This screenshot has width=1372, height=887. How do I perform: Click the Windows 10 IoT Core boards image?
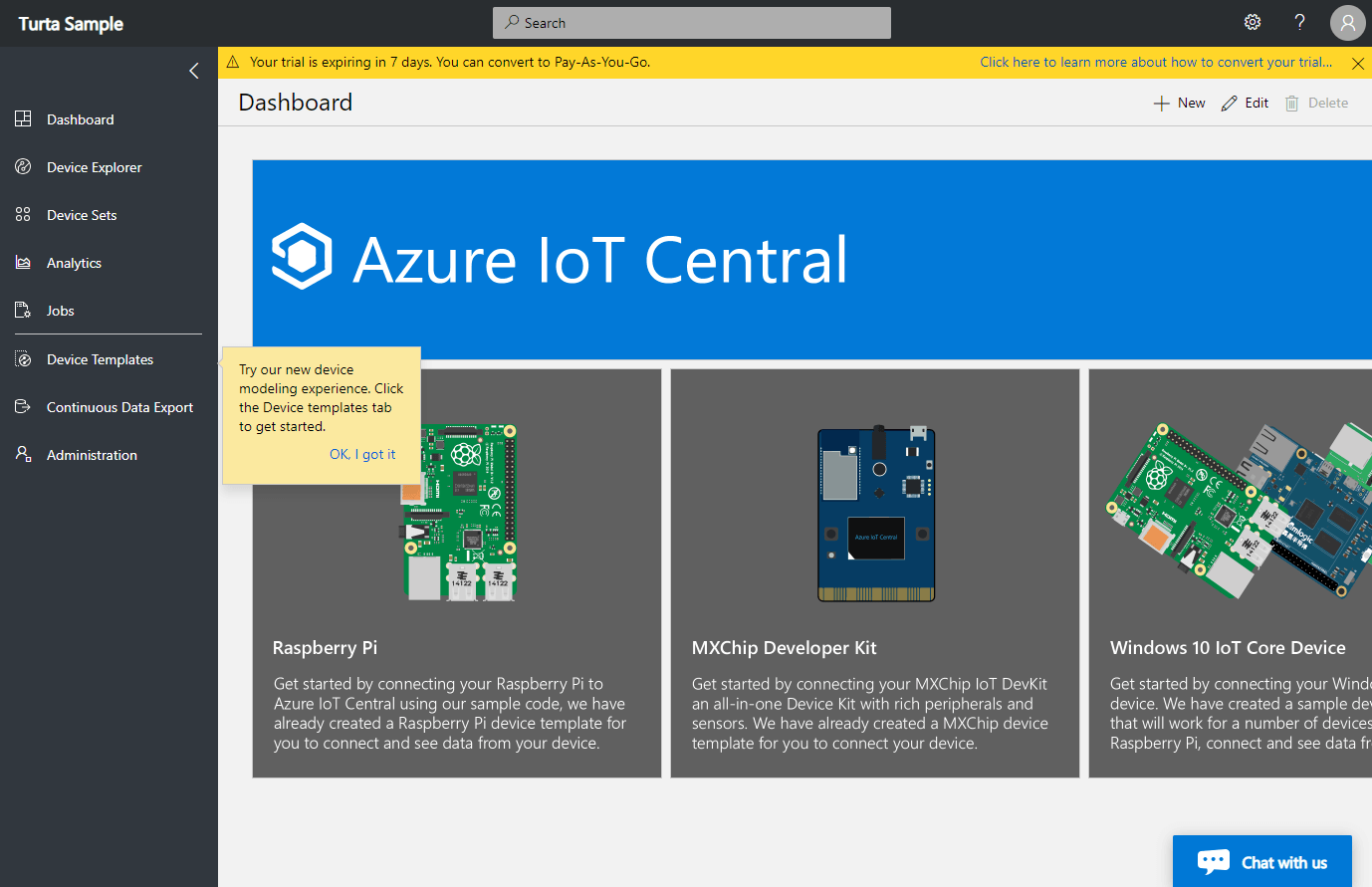click(x=1240, y=510)
